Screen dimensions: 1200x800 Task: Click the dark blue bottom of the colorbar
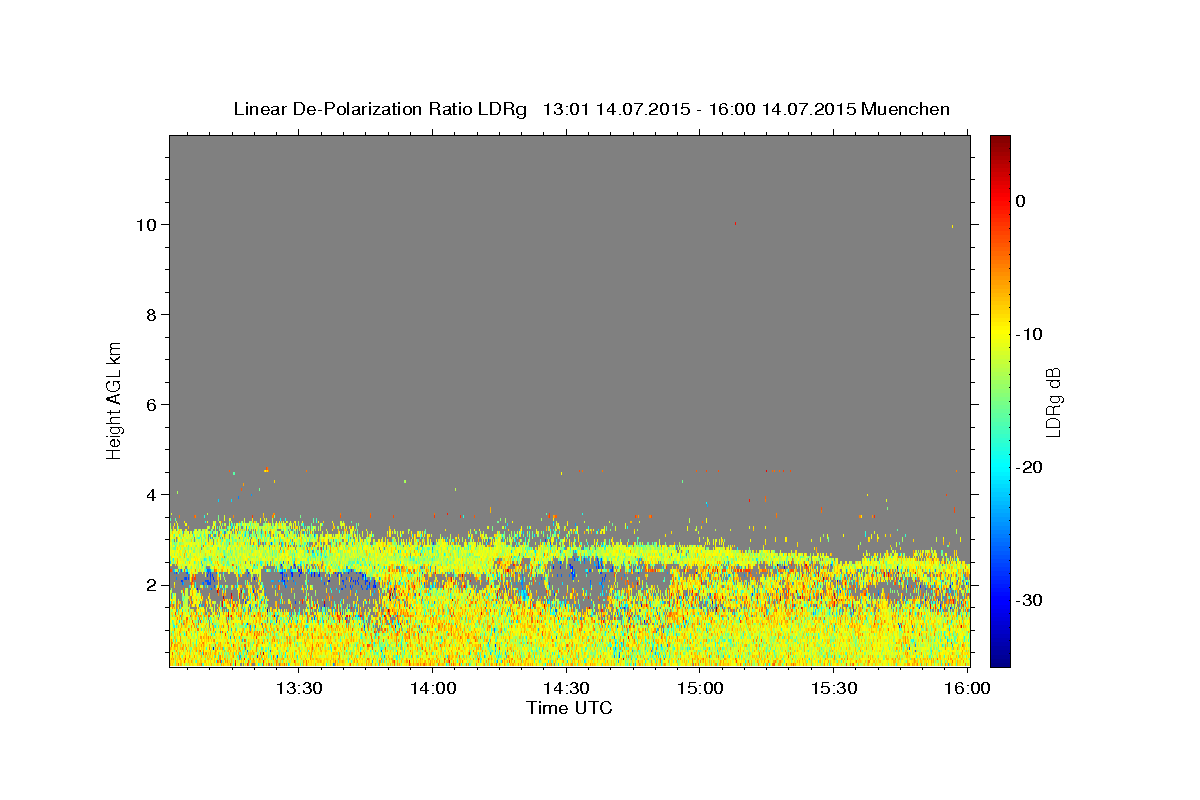pyautogui.click(x=1000, y=658)
